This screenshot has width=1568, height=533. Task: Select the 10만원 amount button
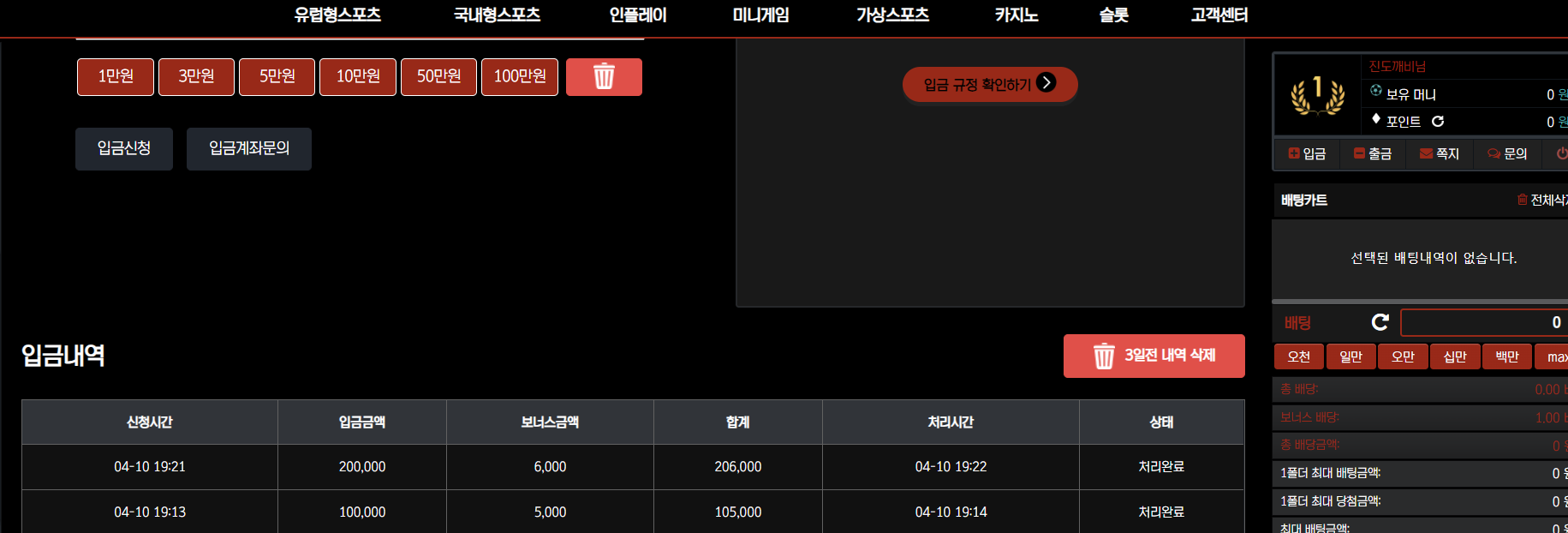click(358, 77)
